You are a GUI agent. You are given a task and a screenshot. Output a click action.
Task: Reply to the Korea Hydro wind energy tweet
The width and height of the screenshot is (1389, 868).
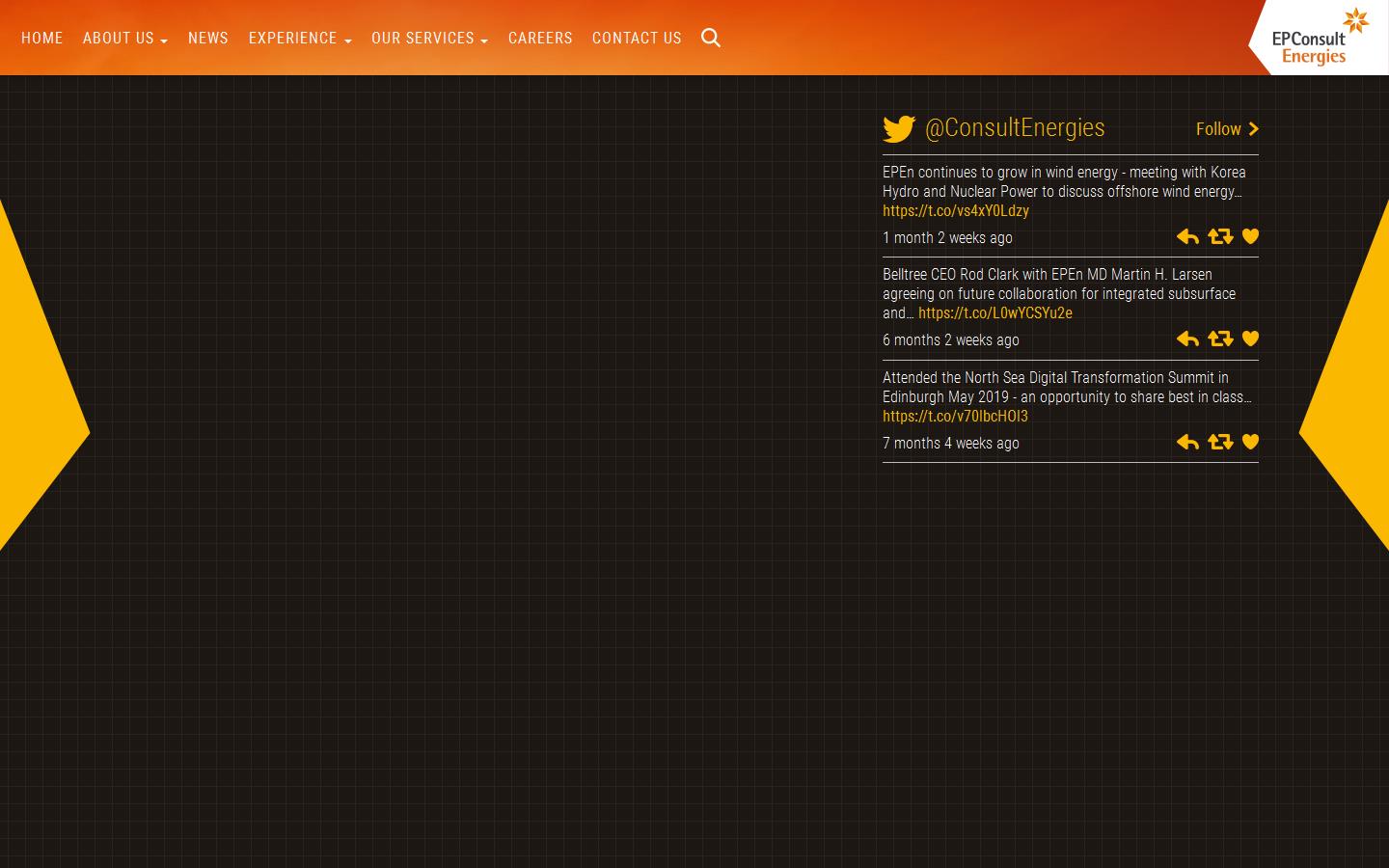(1187, 236)
